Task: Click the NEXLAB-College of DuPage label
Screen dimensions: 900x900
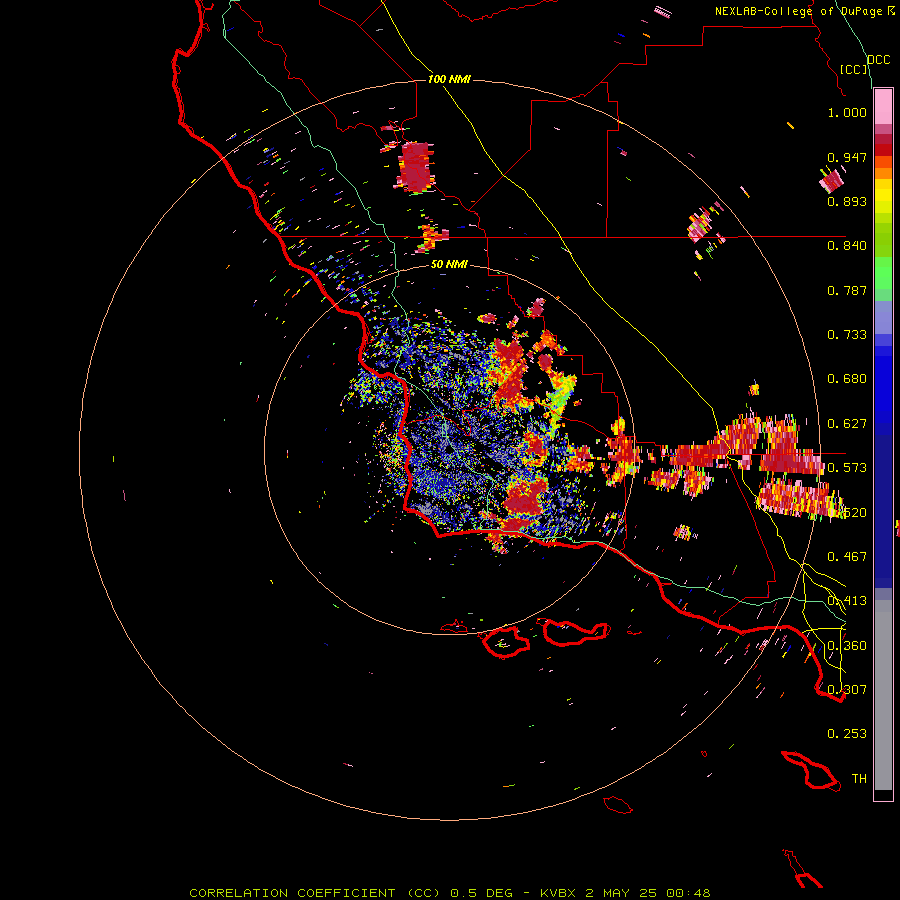Action: click(804, 11)
